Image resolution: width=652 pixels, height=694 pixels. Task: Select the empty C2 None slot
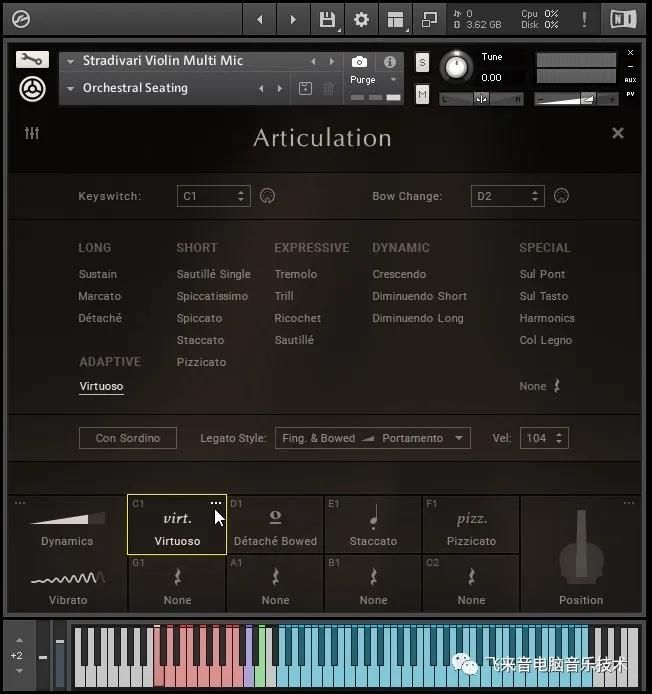click(x=471, y=583)
